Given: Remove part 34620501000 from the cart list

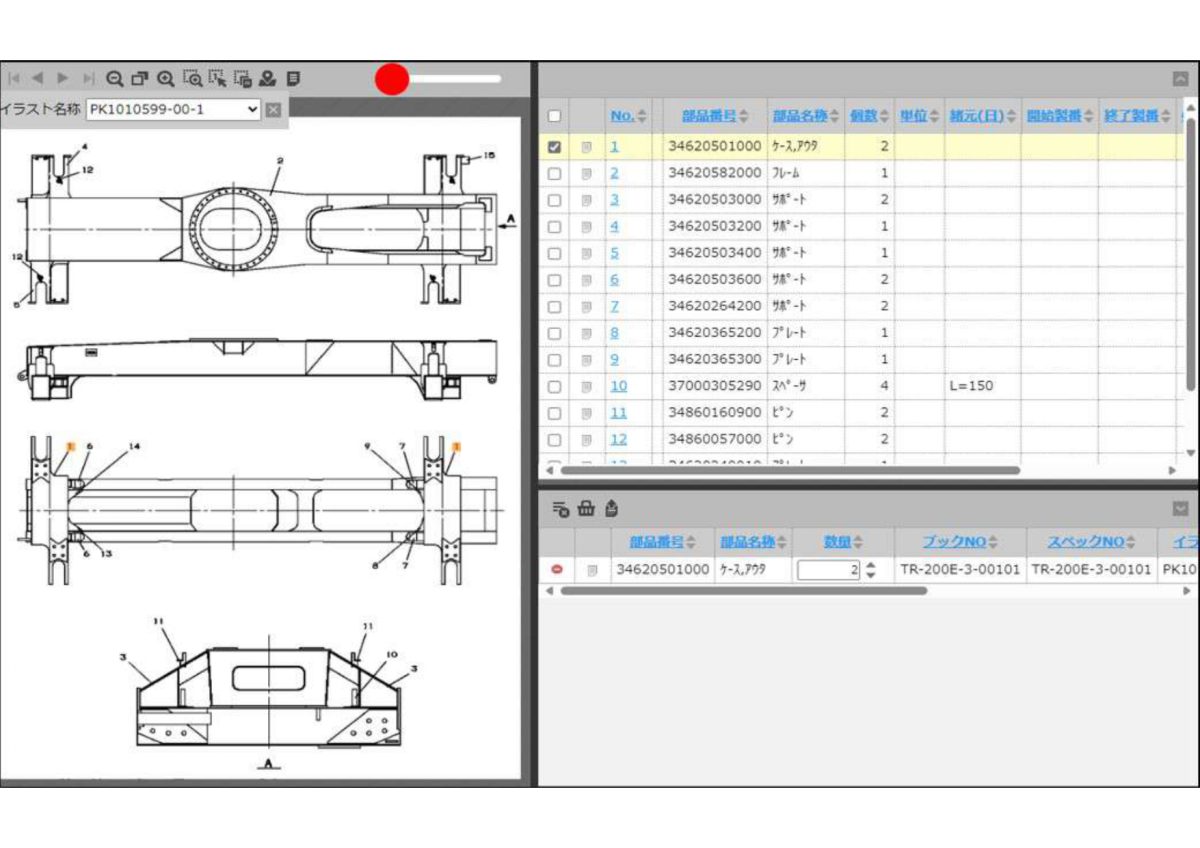Looking at the screenshot, I should coord(557,570).
